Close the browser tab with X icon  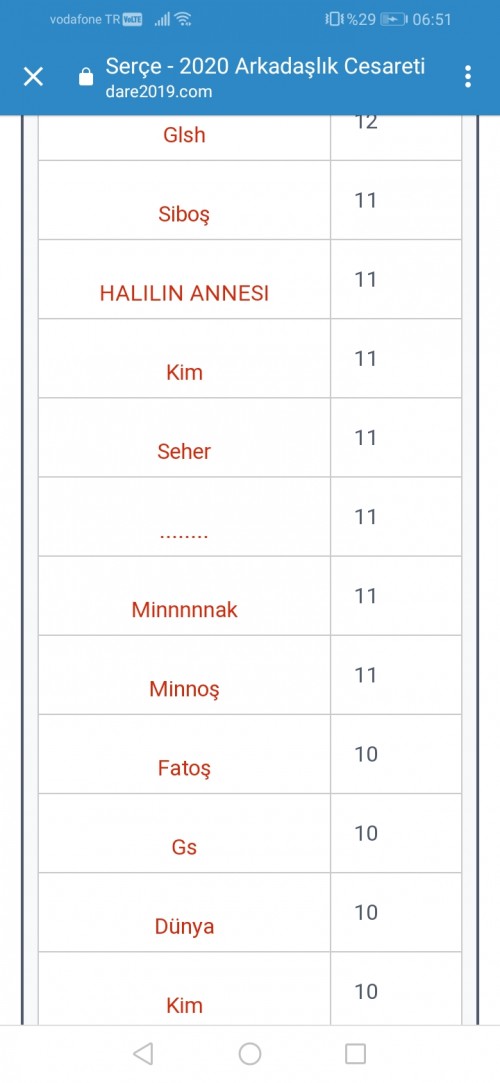click(x=33, y=76)
